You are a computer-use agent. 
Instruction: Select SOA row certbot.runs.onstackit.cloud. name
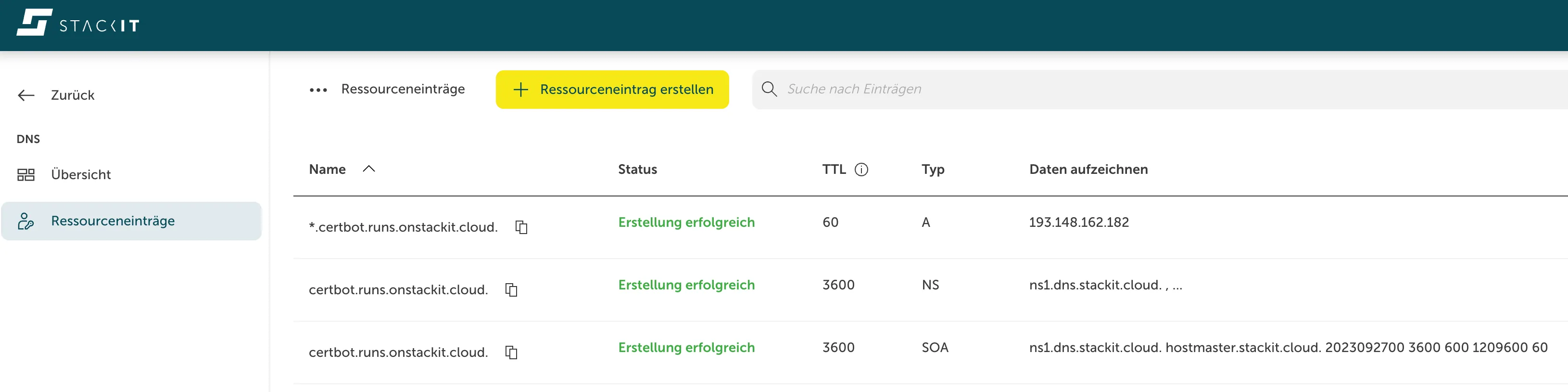[x=398, y=353]
